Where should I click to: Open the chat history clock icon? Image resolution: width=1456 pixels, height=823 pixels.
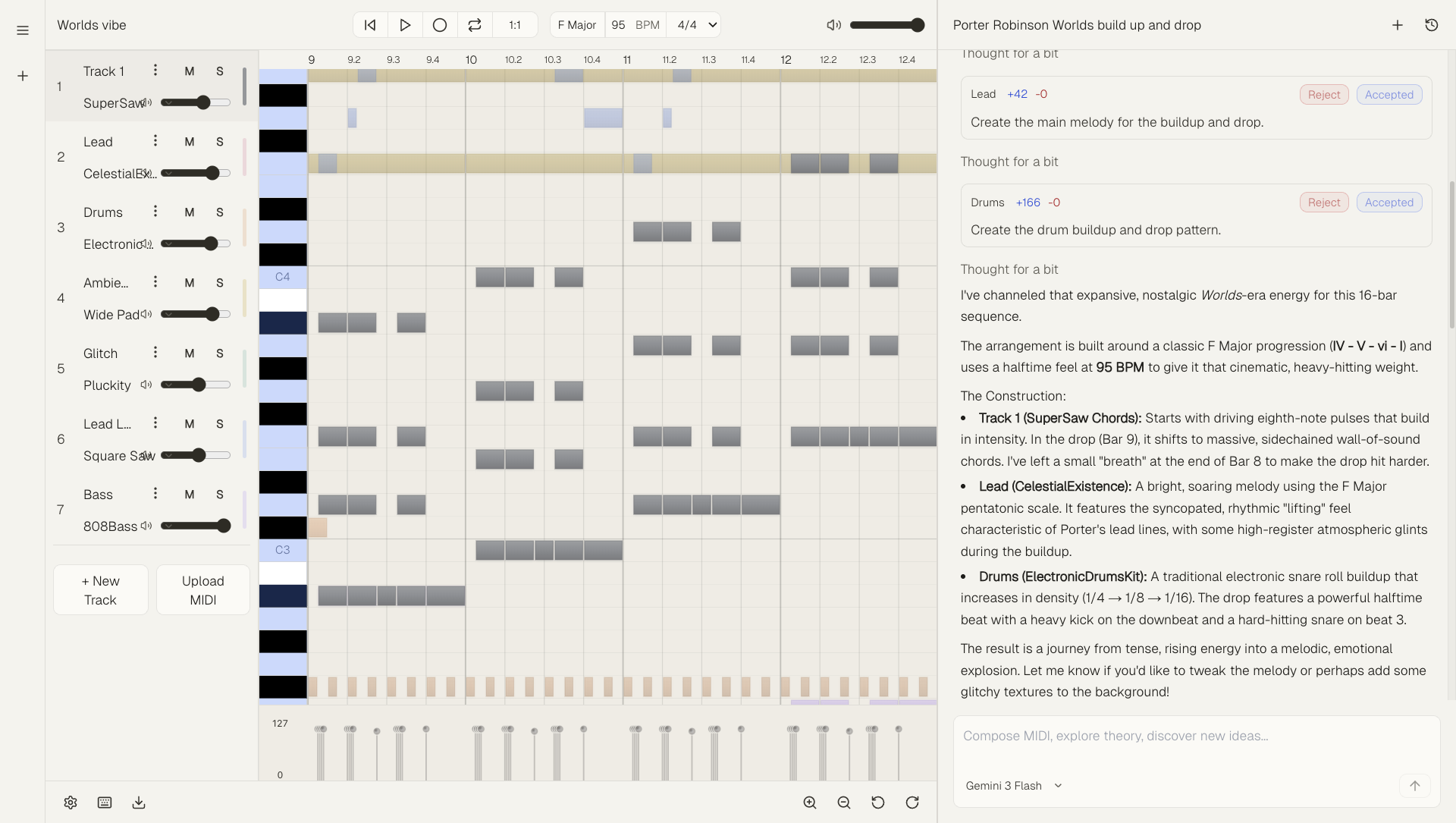pos(1431,25)
